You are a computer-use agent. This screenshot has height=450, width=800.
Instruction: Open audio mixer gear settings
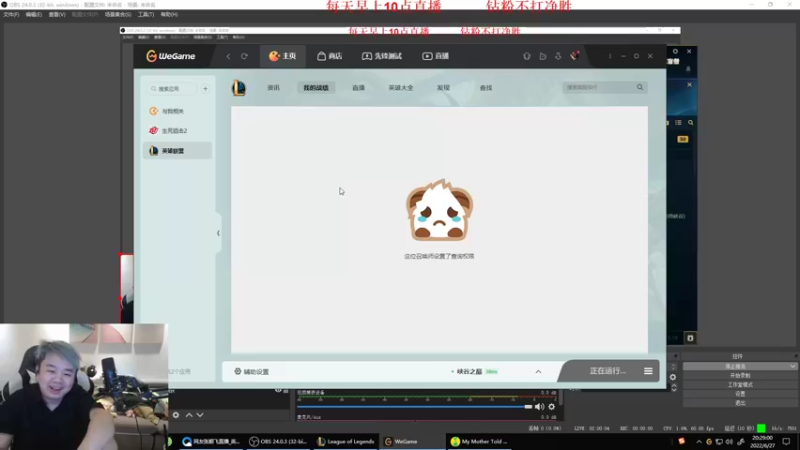(x=552, y=407)
